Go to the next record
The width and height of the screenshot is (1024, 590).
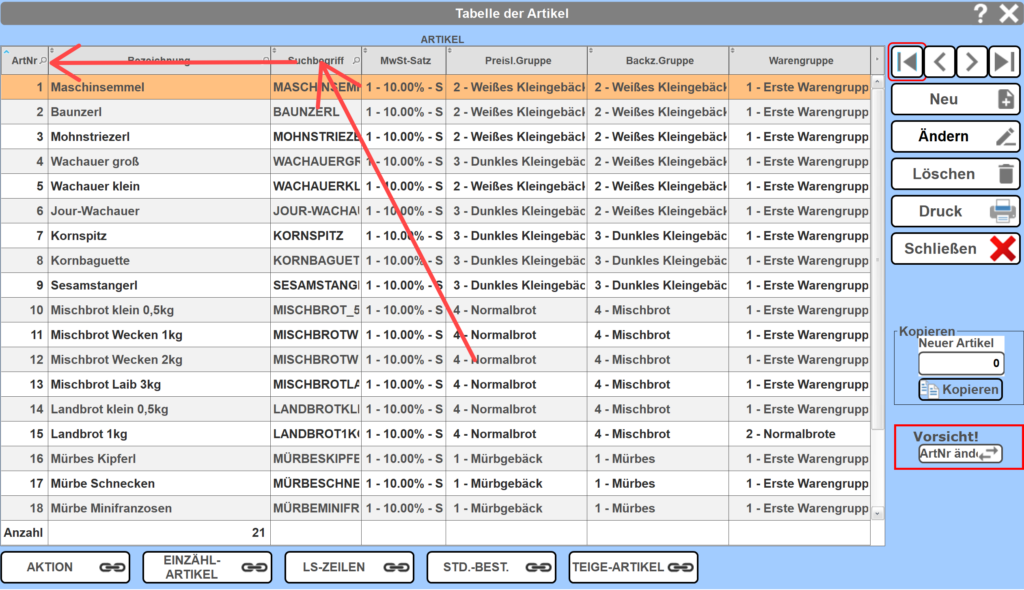pos(971,62)
